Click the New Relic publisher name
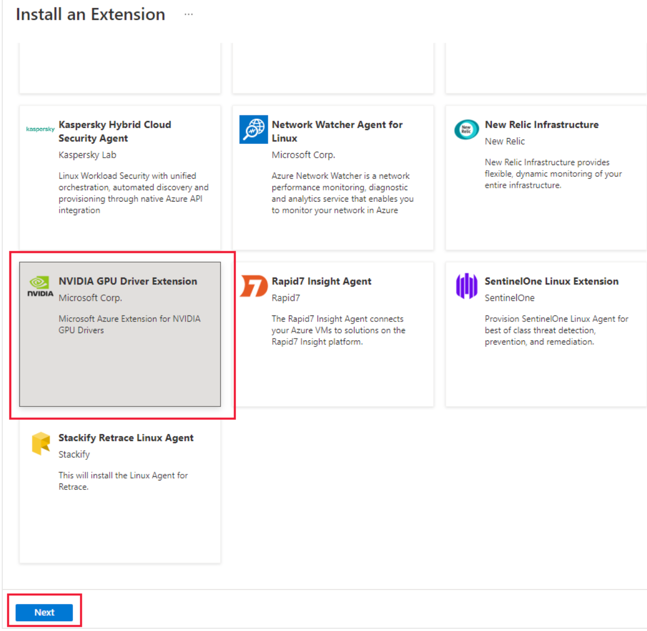Screen dimensions: 647x631 pos(504,141)
